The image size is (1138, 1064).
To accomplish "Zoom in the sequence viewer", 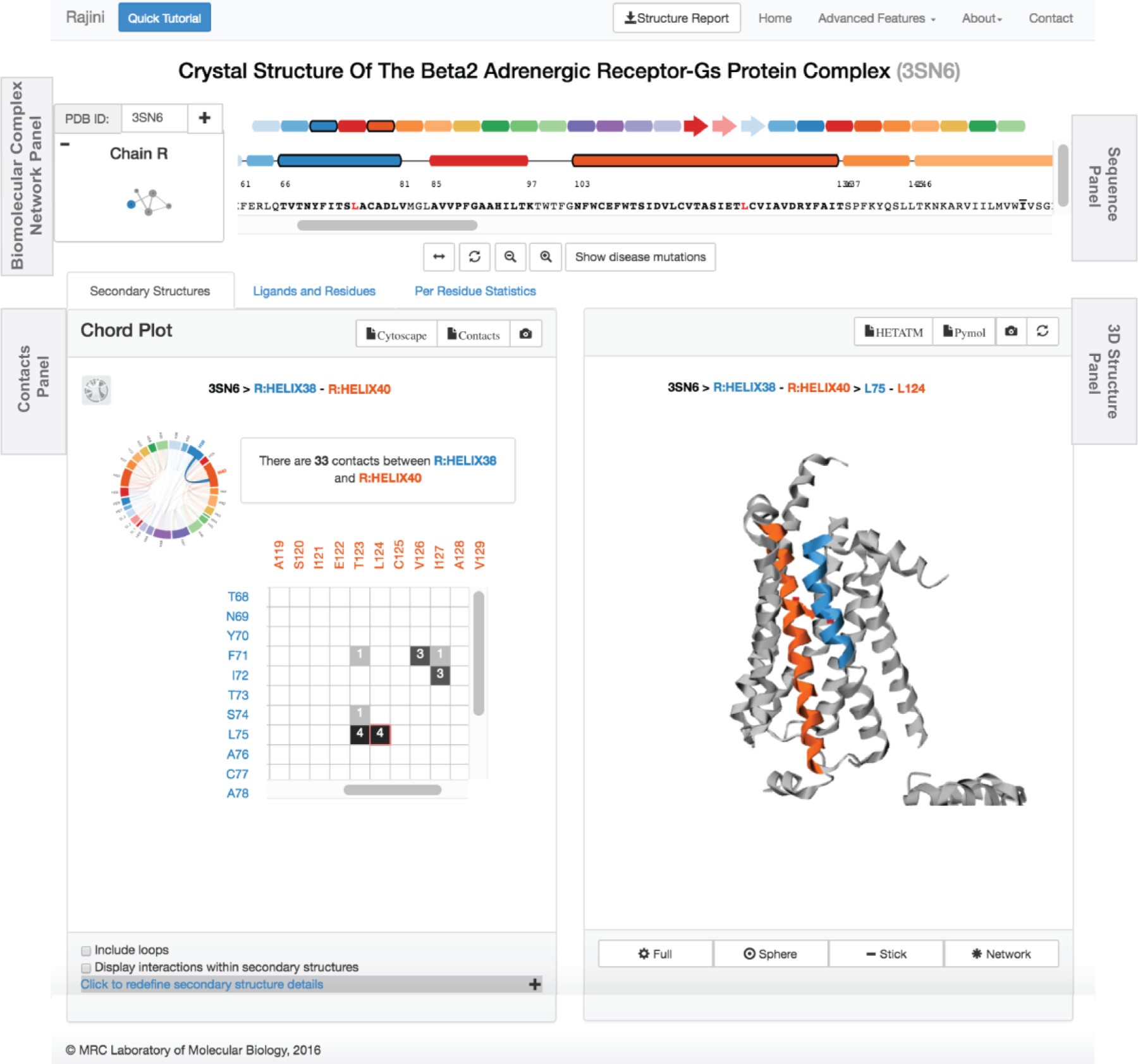I will (x=546, y=257).
